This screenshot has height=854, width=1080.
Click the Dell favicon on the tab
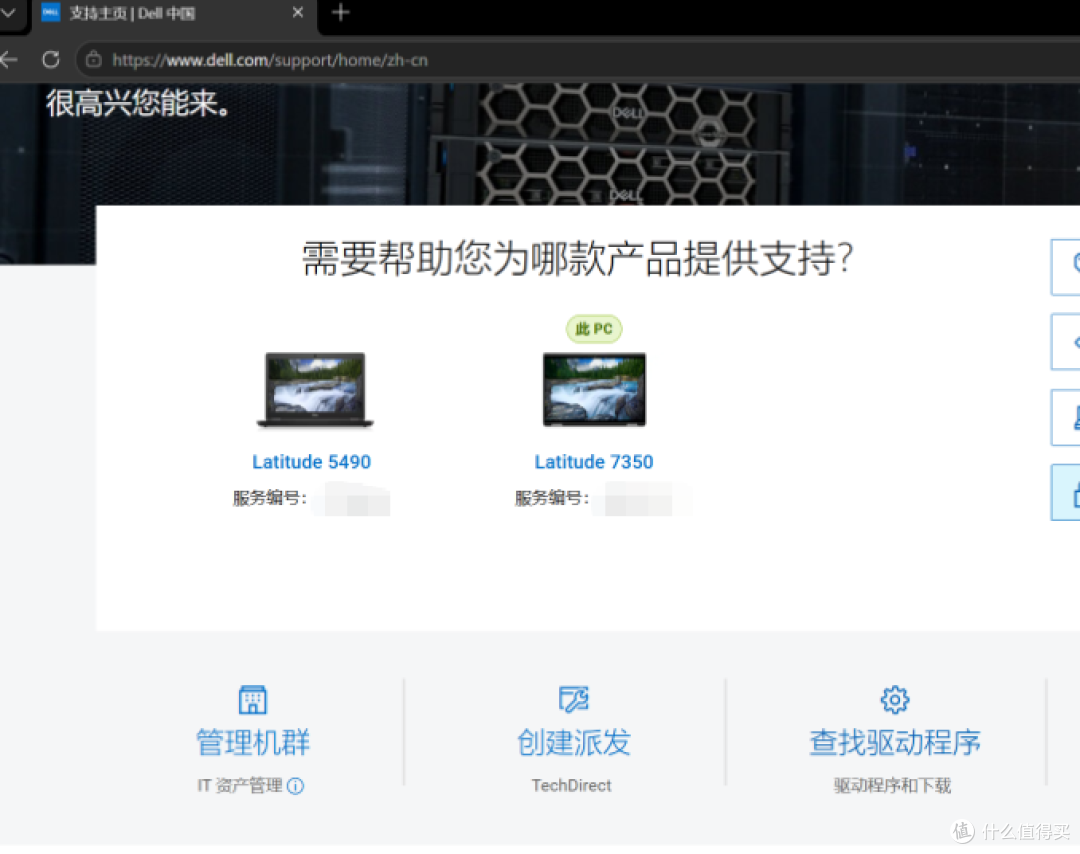[51, 12]
